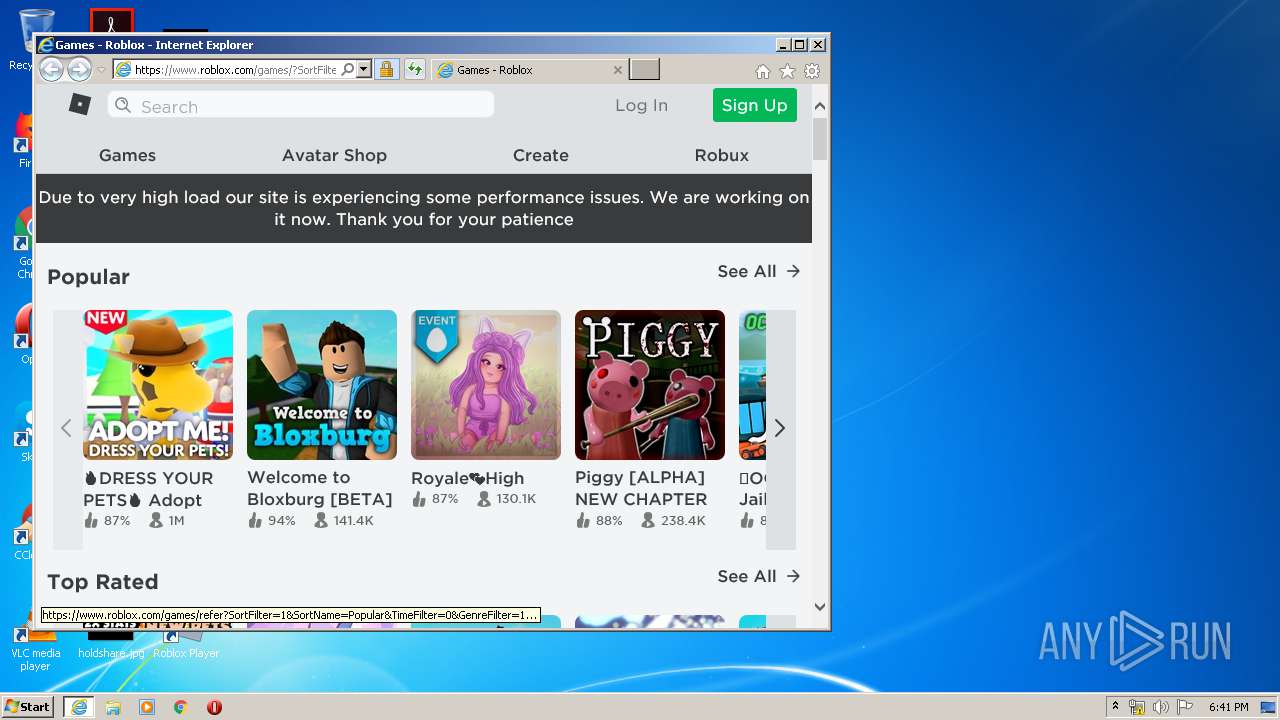Open the Robux menu item

(721, 155)
